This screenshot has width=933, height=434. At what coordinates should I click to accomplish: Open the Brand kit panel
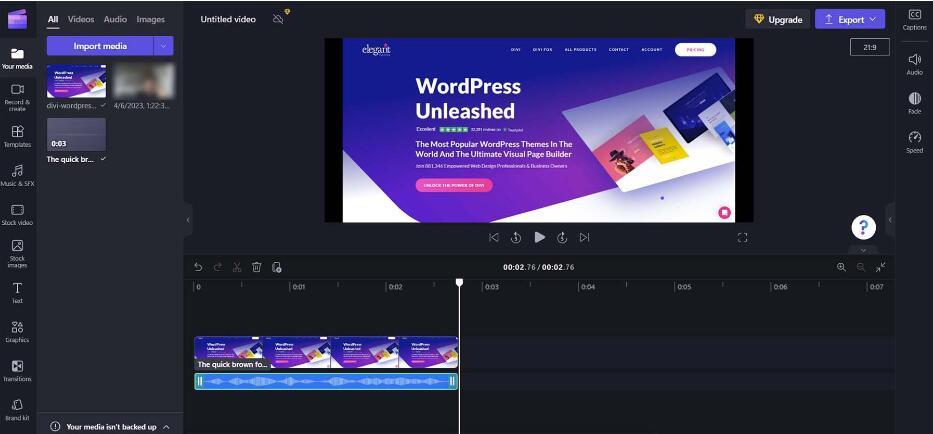tap(17, 410)
